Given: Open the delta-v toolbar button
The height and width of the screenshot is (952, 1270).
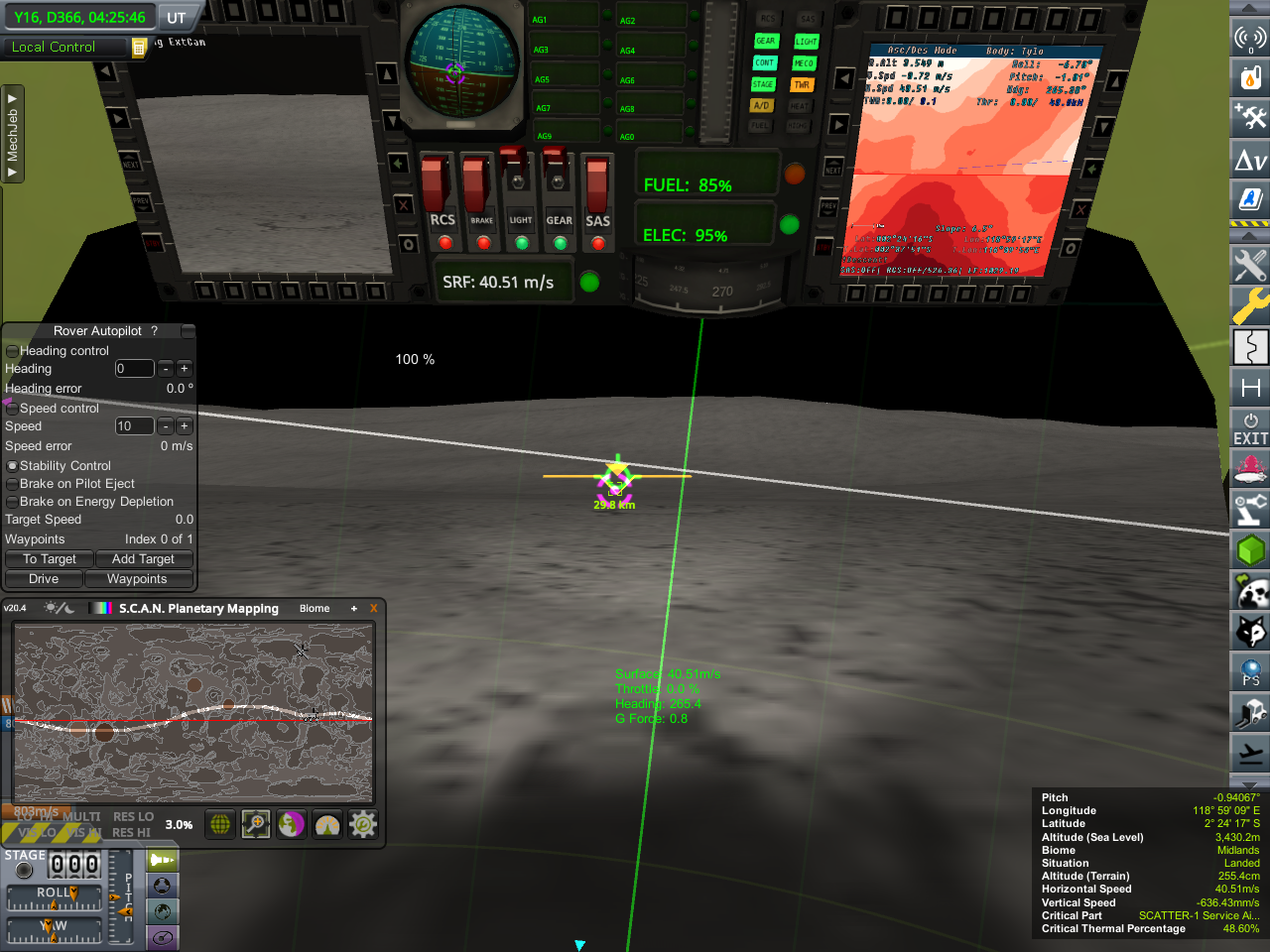Looking at the screenshot, I should (x=1250, y=159).
